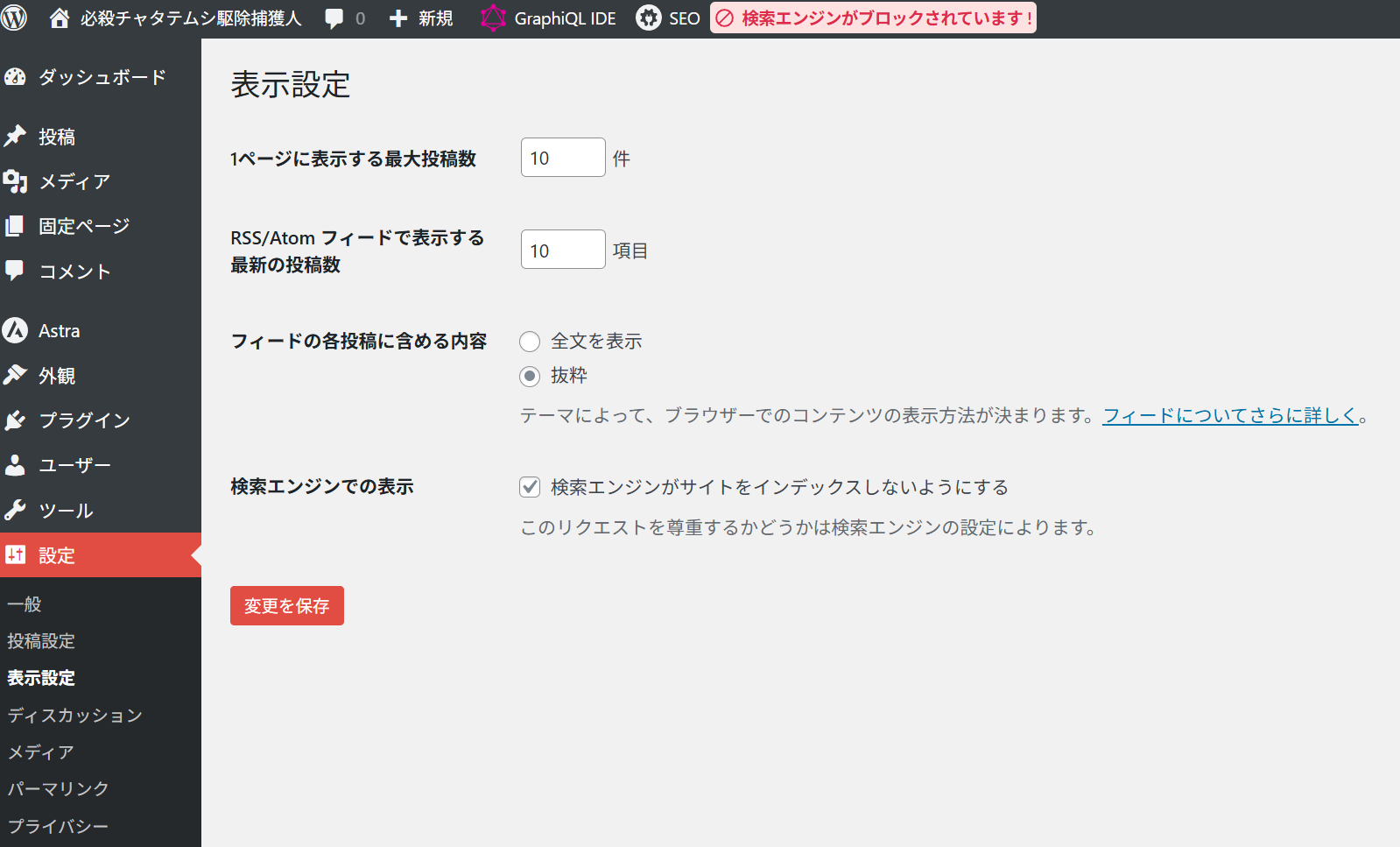Click the comments bubble icon in admin bar

pyautogui.click(x=334, y=18)
